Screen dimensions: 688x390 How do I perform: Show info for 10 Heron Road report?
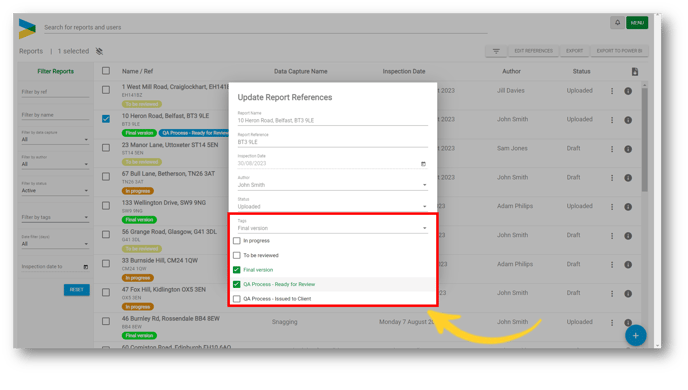[628, 120]
